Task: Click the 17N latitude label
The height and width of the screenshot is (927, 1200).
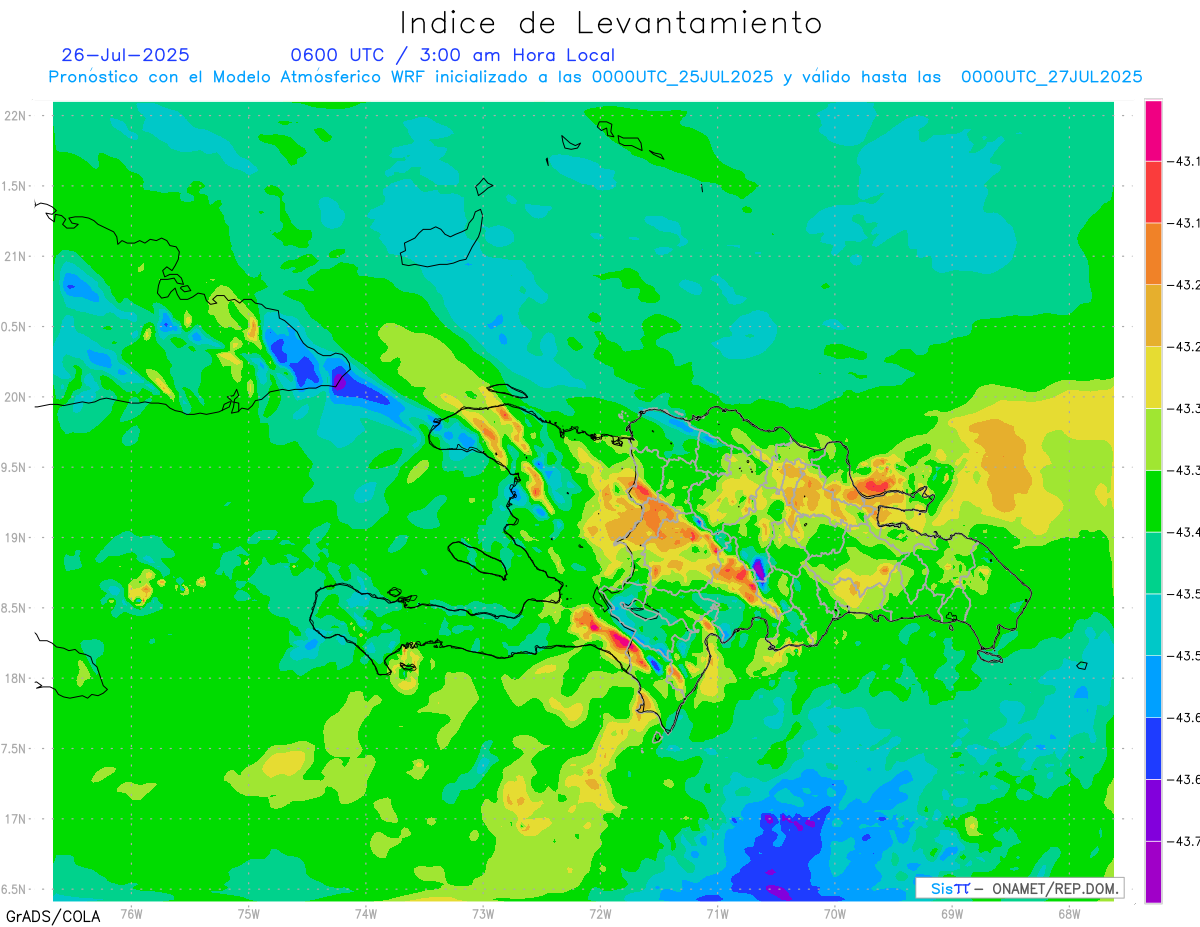Action: click(x=14, y=819)
